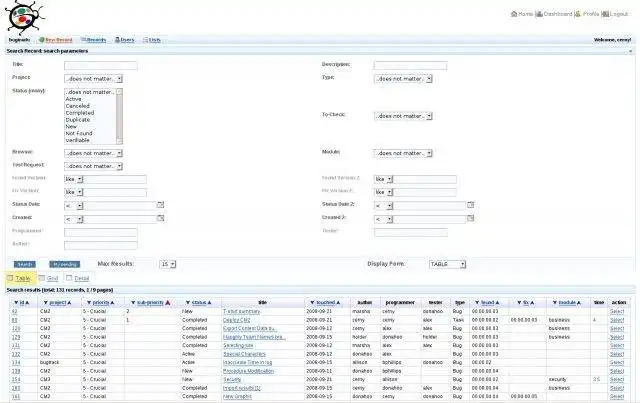This screenshot has width=640, height=403.
Task: Focus the Author input field
Action: pyautogui.click(x=100, y=245)
